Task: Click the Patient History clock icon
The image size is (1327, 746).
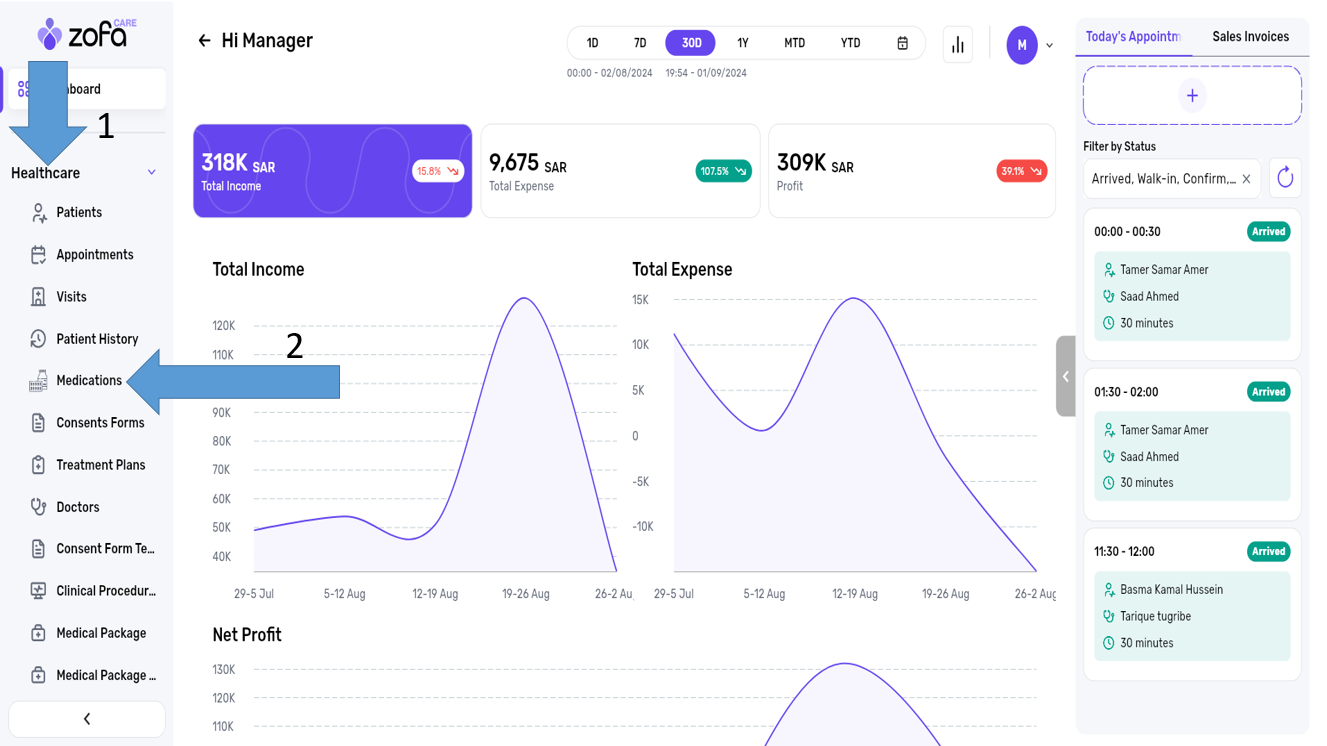Action: click(38, 339)
